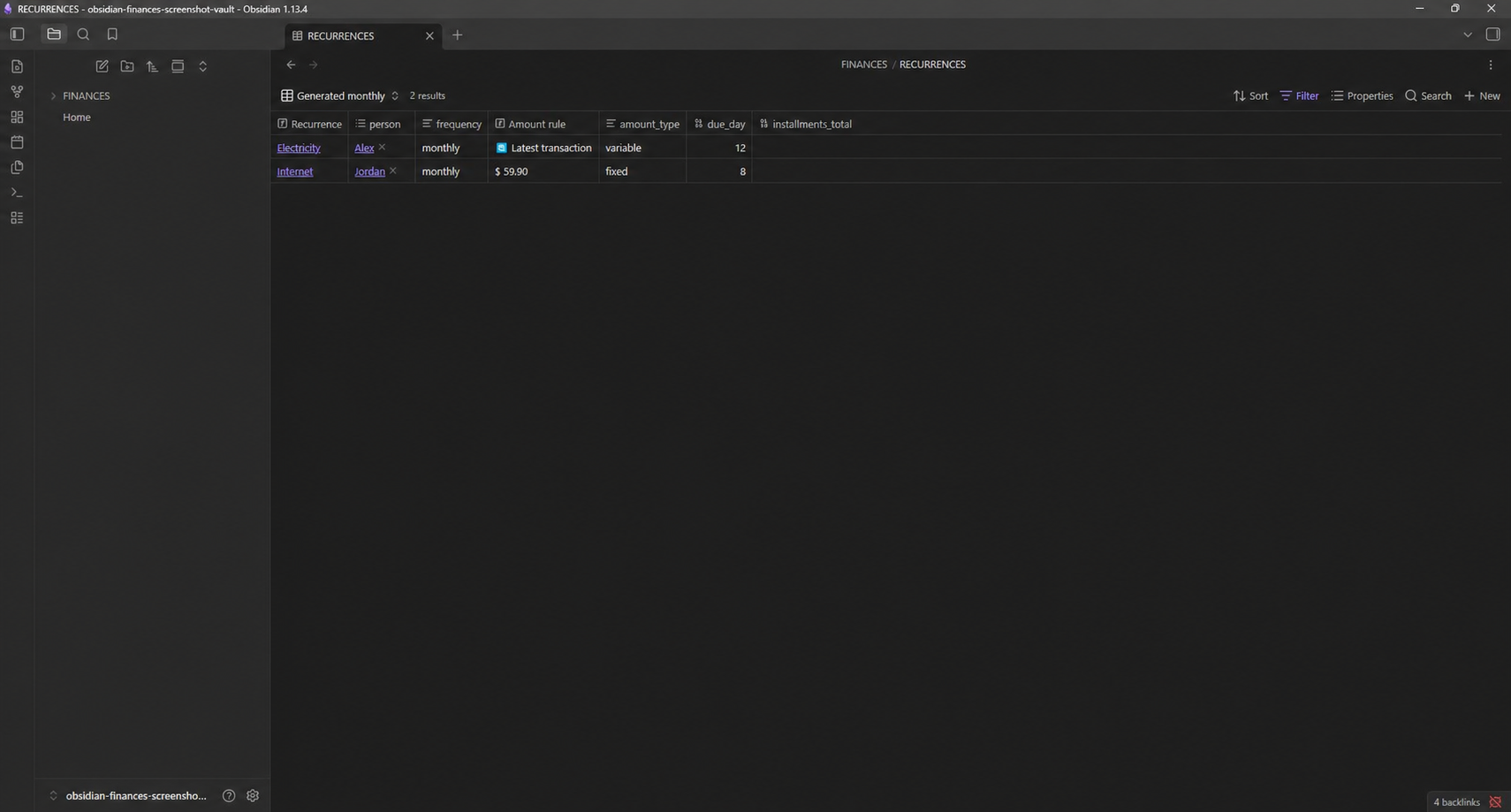Open settings gear icon

coord(253,796)
